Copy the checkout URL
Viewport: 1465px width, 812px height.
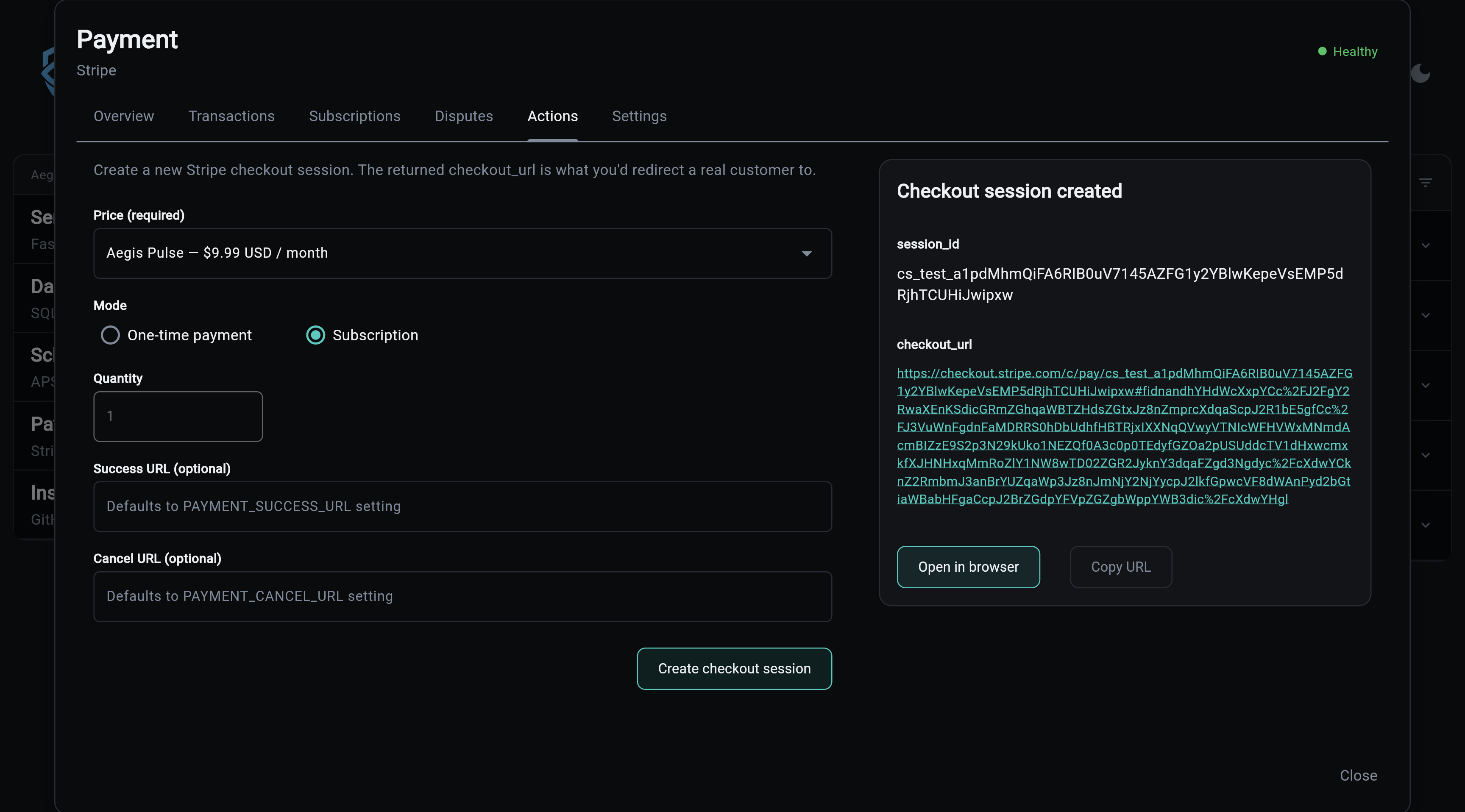point(1120,567)
